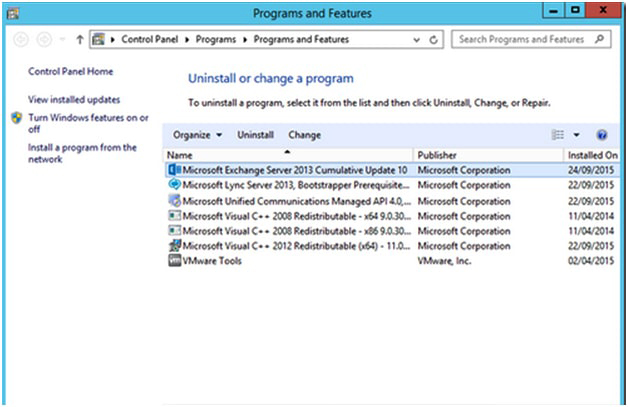This screenshot has width=628, height=407.
Task: Open Install a program from the network
Action: click(x=82, y=153)
